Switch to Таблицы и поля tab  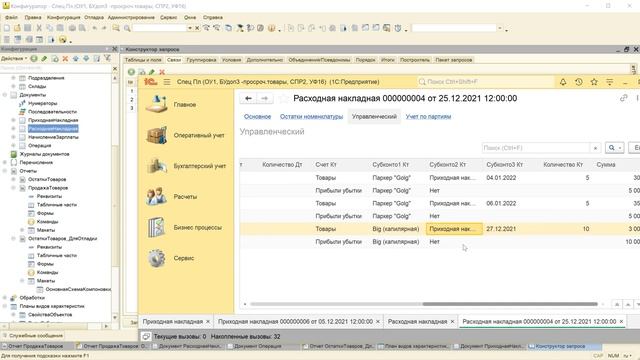pos(143,60)
